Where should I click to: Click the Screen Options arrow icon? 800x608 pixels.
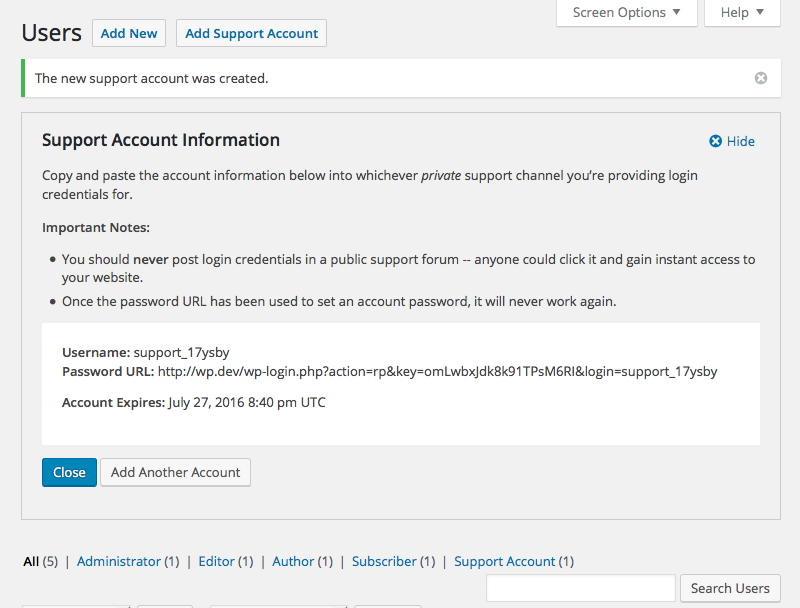pos(677,12)
